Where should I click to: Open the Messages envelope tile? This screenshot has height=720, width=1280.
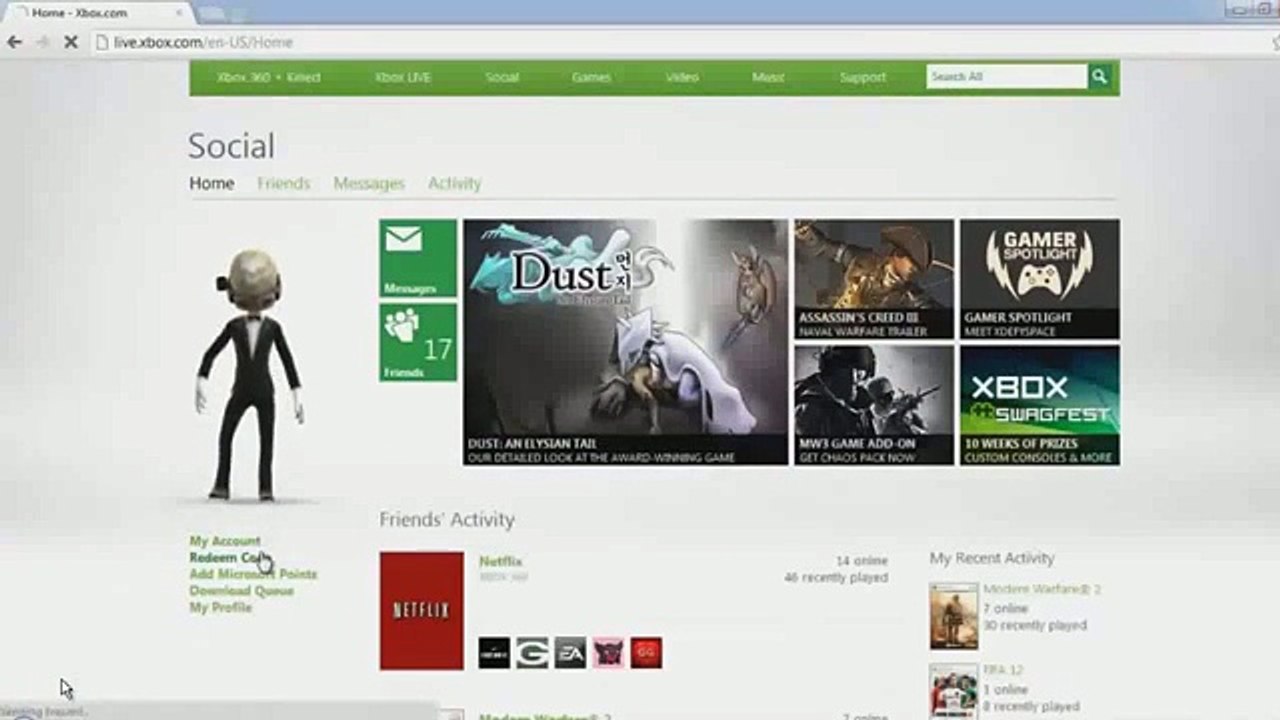(418, 258)
